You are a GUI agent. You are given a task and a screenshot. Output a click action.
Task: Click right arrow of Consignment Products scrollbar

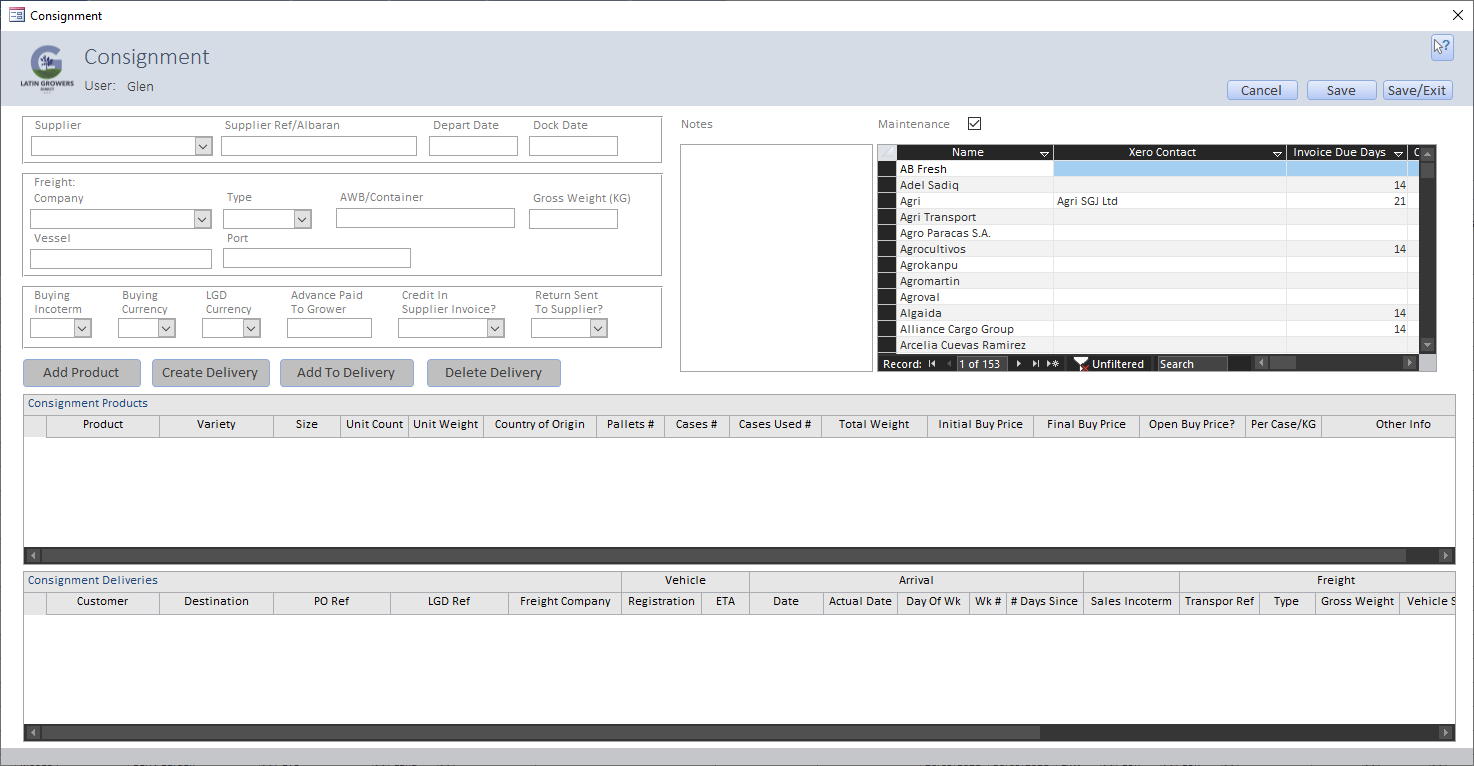(1446, 555)
